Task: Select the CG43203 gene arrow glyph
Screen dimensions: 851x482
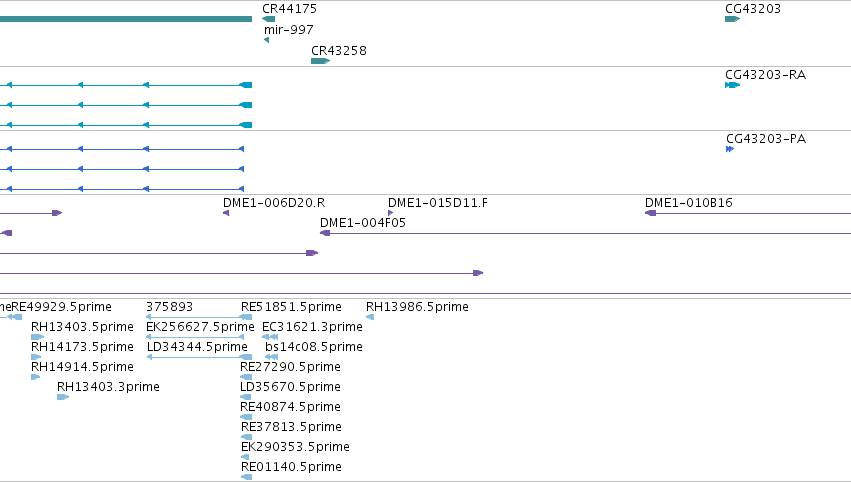Action: [733, 19]
